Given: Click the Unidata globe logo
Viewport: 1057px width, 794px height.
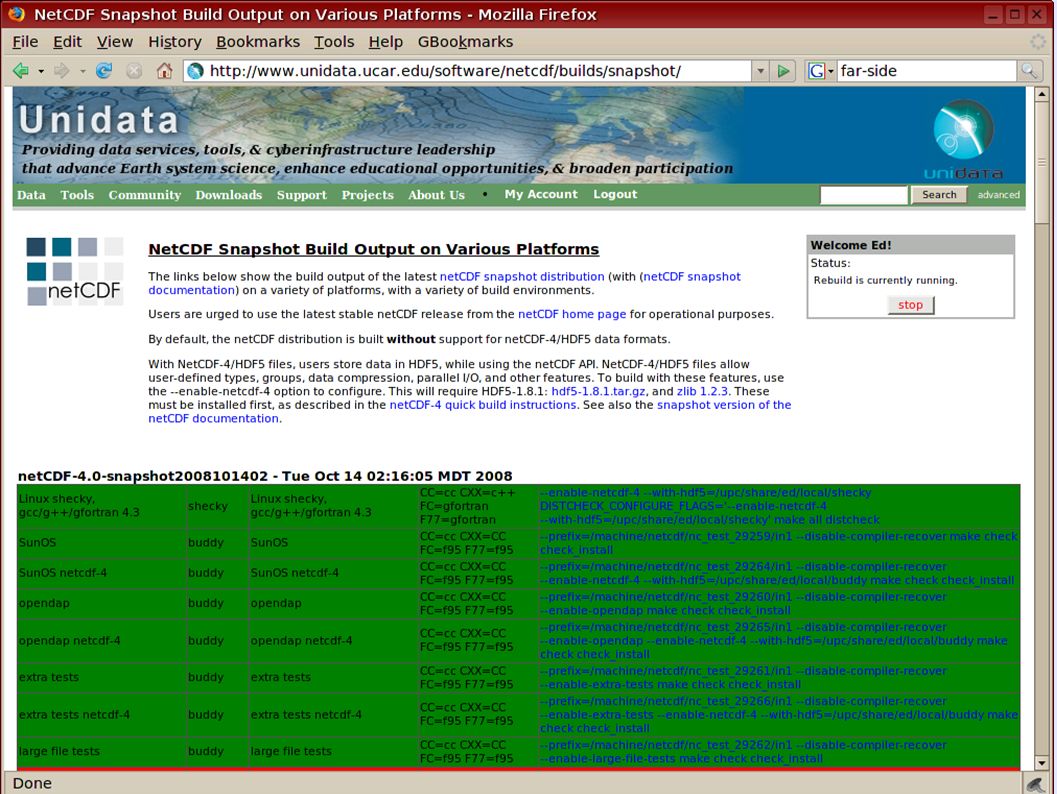Looking at the screenshot, I should tap(963, 139).
